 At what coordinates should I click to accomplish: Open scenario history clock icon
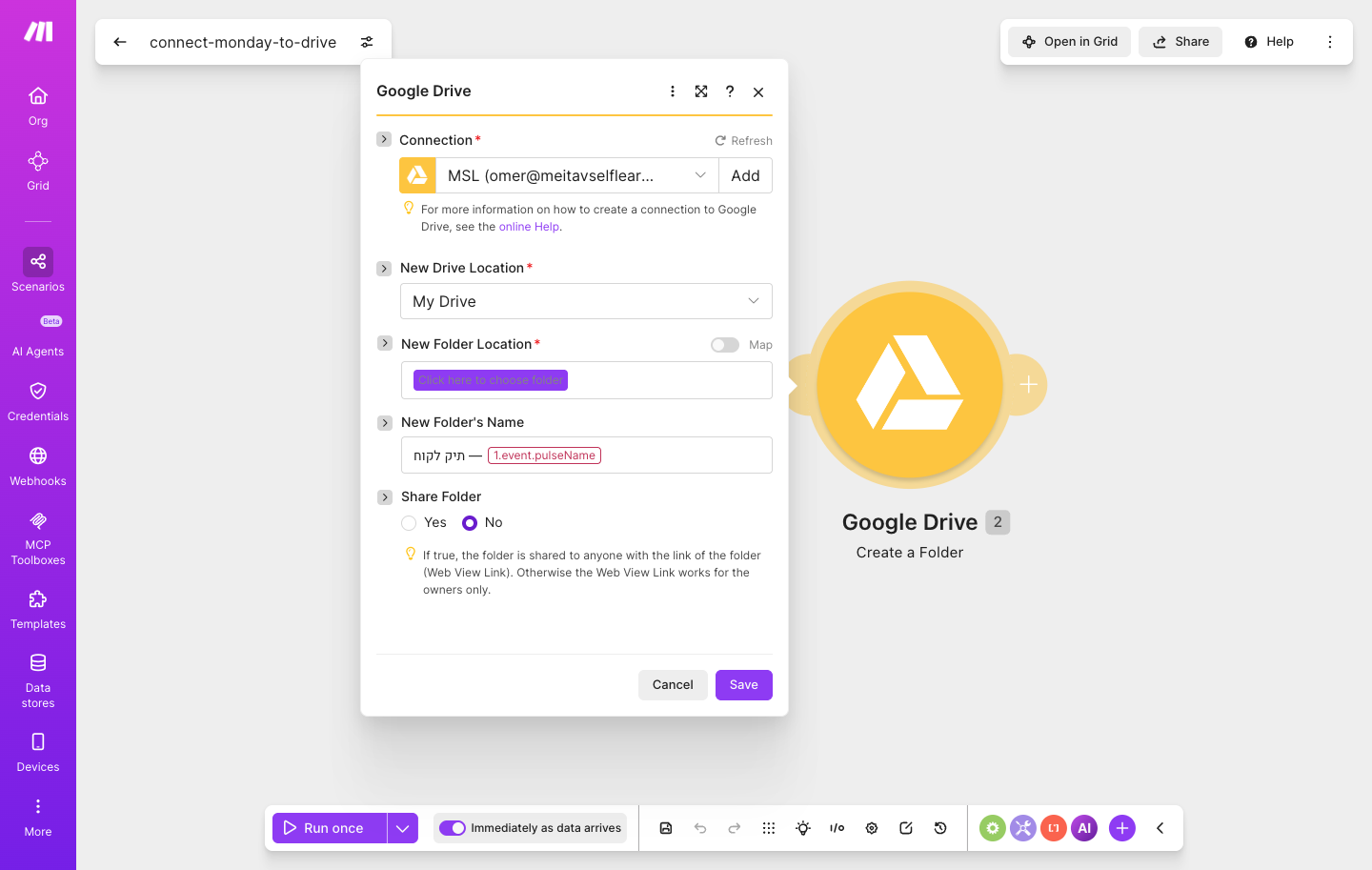[x=940, y=828]
